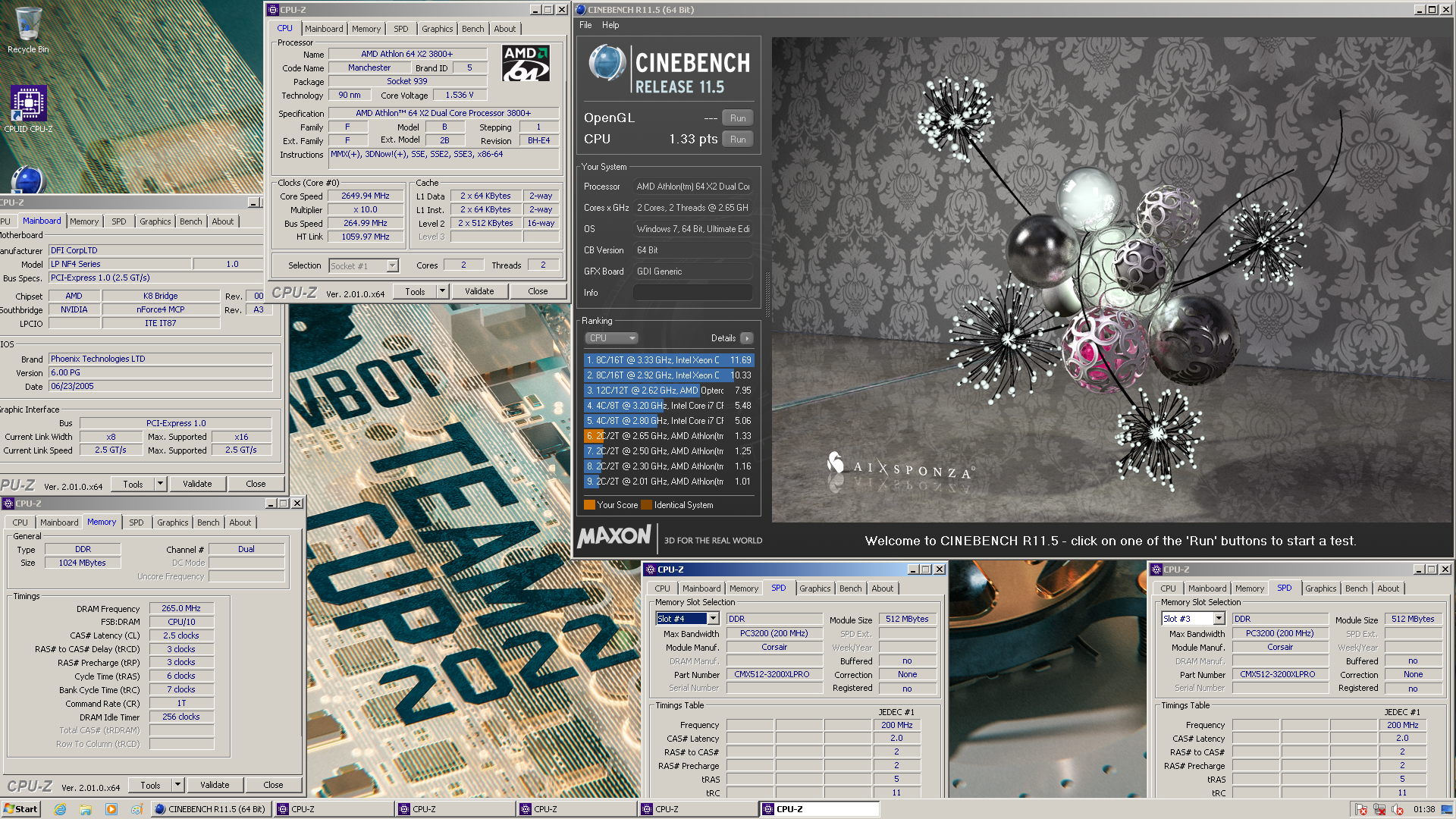1456x819 pixels.
Task: Click the Tools button in the Memory window
Action: [x=150, y=785]
